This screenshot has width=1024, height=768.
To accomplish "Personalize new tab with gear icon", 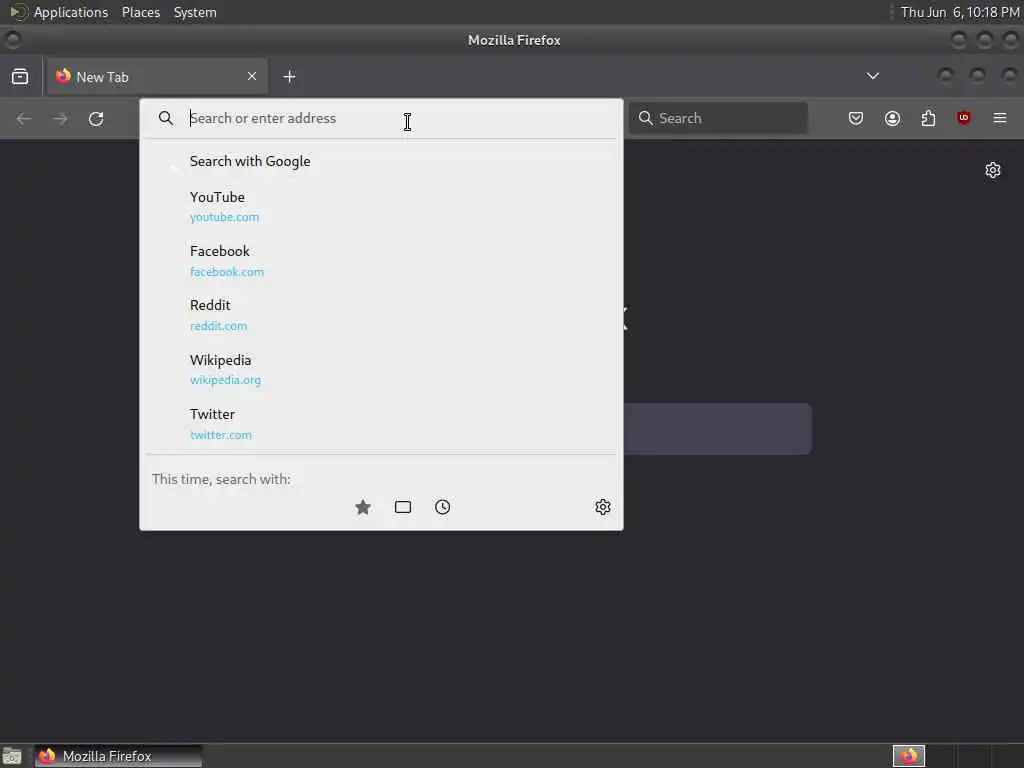I will (993, 170).
